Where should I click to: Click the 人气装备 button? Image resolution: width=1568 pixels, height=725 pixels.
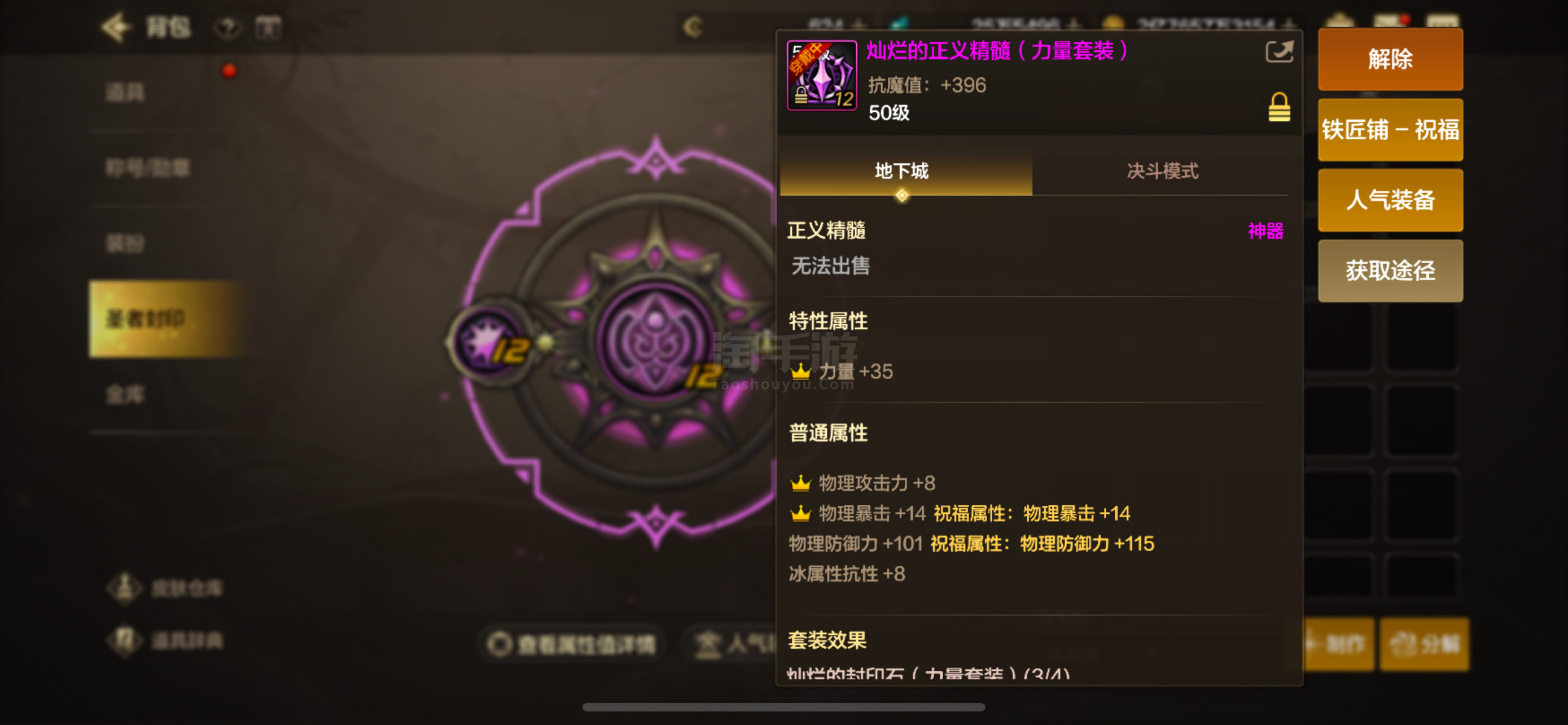[1390, 200]
